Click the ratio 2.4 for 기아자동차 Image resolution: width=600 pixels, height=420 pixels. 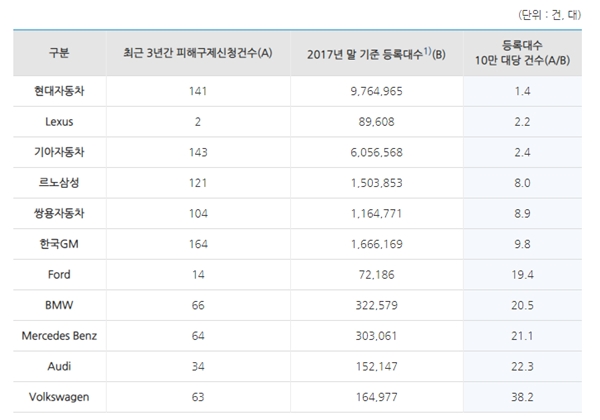[x=522, y=152]
